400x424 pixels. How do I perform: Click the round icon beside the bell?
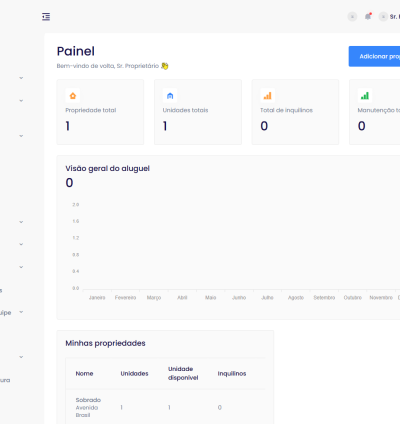coord(352,16)
